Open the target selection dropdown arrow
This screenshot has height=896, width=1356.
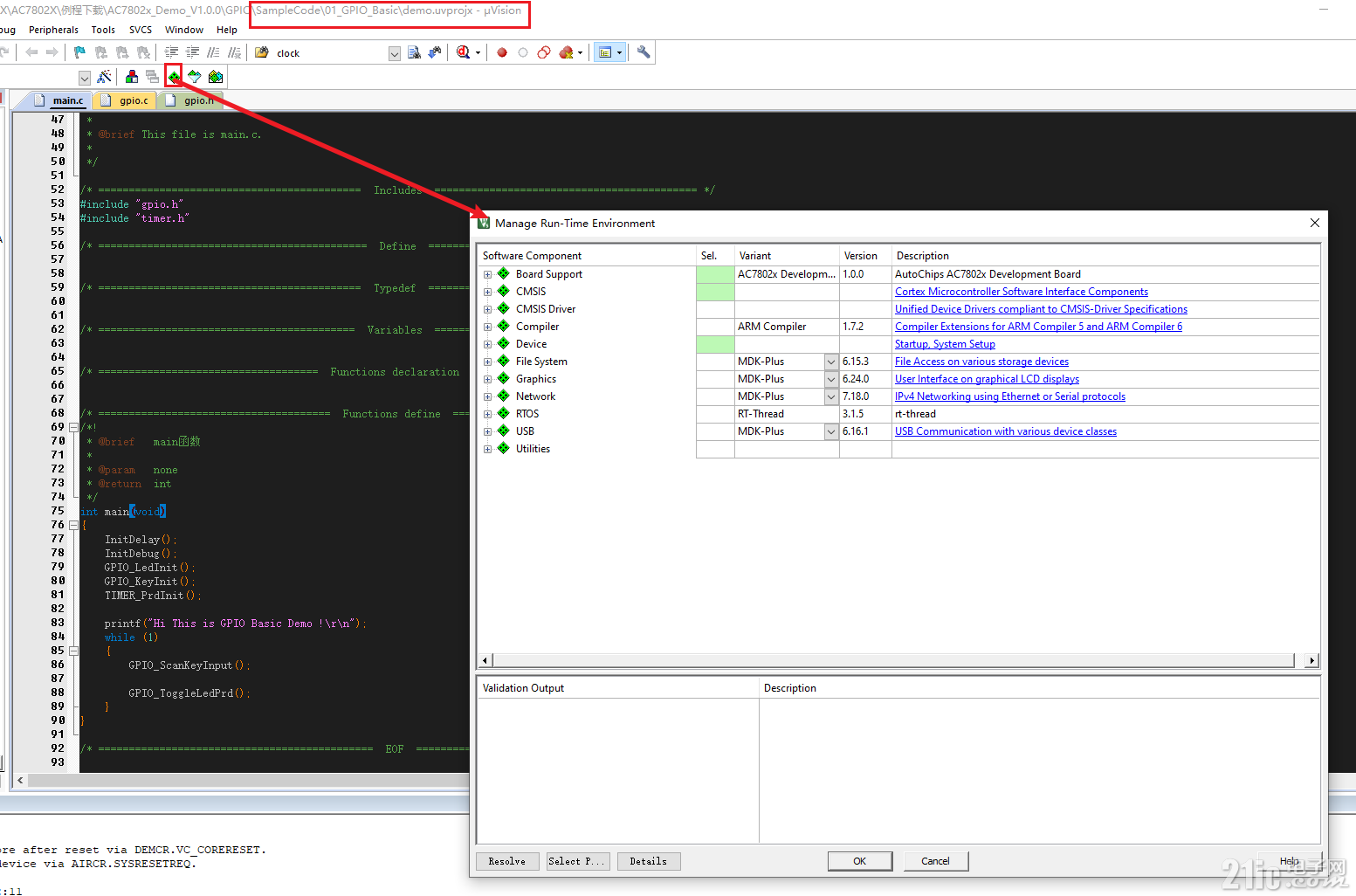point(85,78)
